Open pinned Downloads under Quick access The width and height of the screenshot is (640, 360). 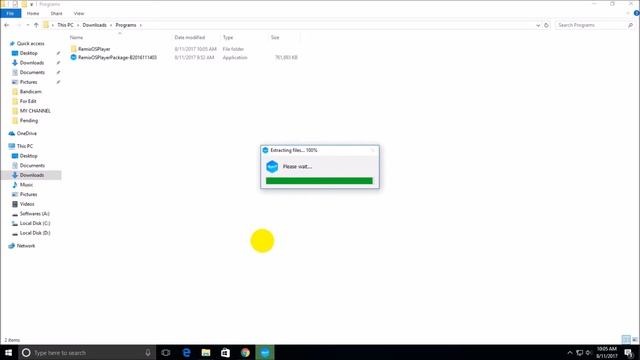[32, 63]
